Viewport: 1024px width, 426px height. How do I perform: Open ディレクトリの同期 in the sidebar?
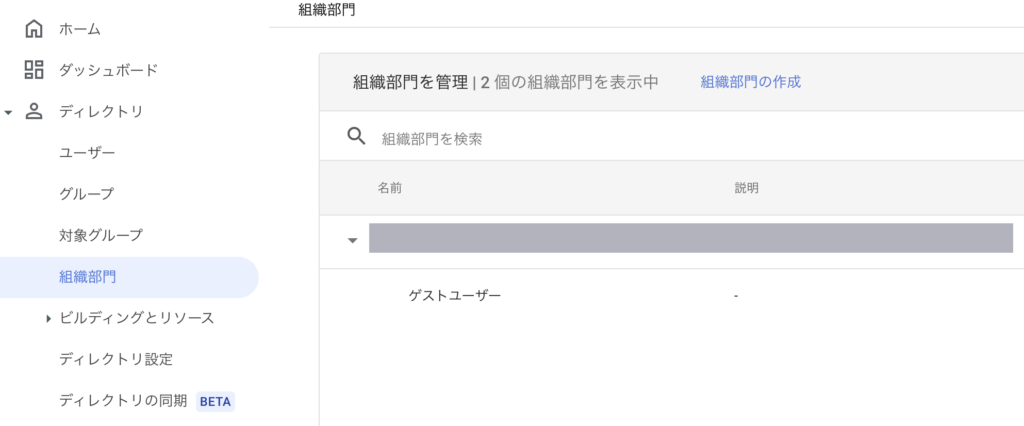point(123,401)
